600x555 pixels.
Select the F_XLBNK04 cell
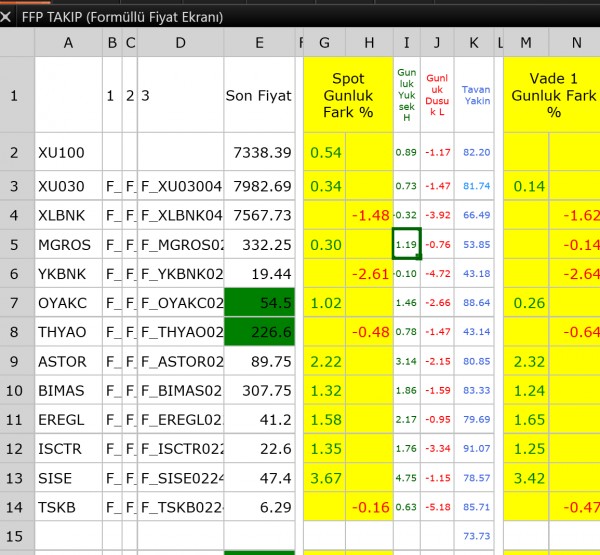pos(181,215)
